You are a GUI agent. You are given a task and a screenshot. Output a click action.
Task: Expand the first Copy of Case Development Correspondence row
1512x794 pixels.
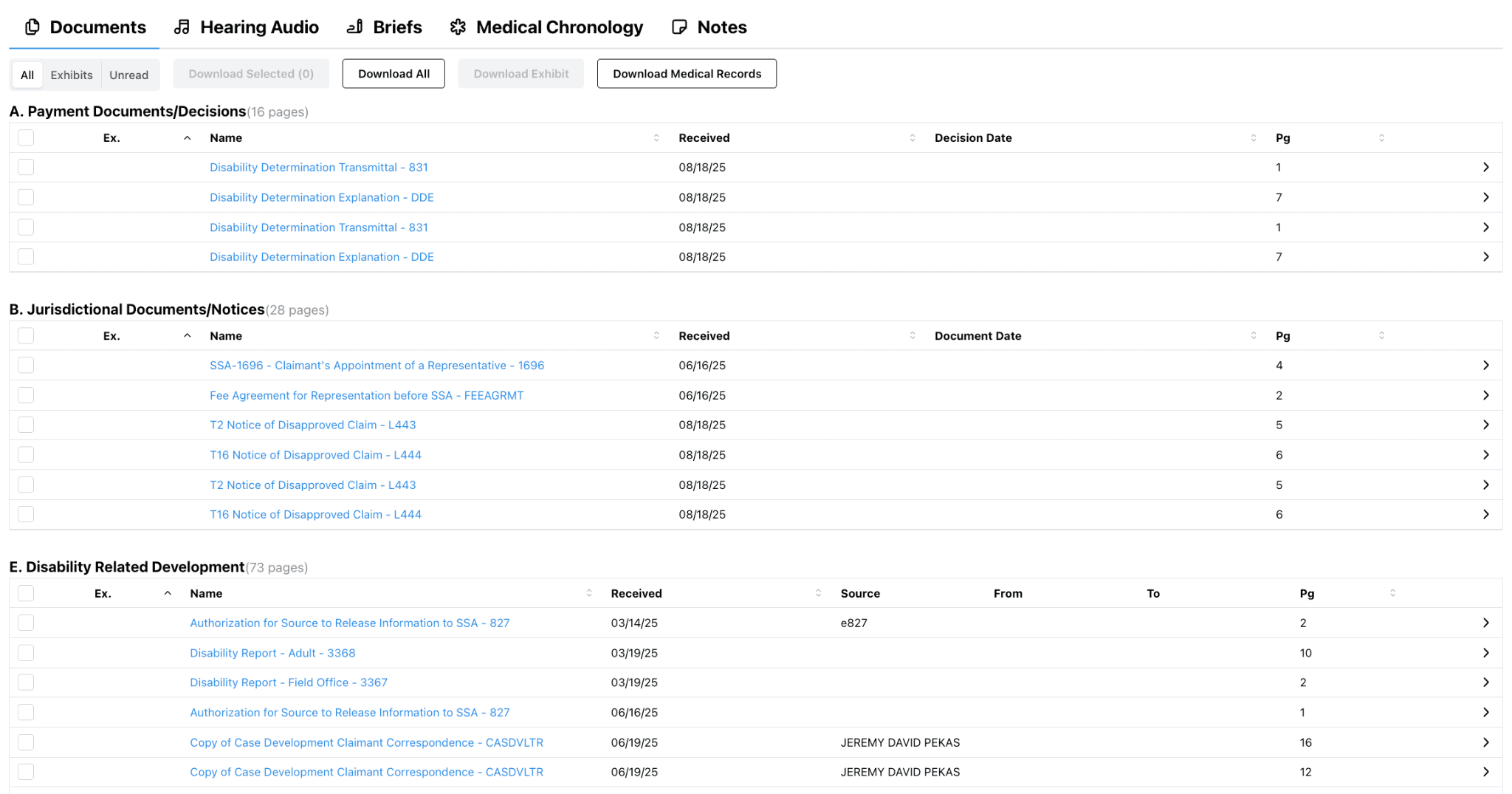(1487, 742)
